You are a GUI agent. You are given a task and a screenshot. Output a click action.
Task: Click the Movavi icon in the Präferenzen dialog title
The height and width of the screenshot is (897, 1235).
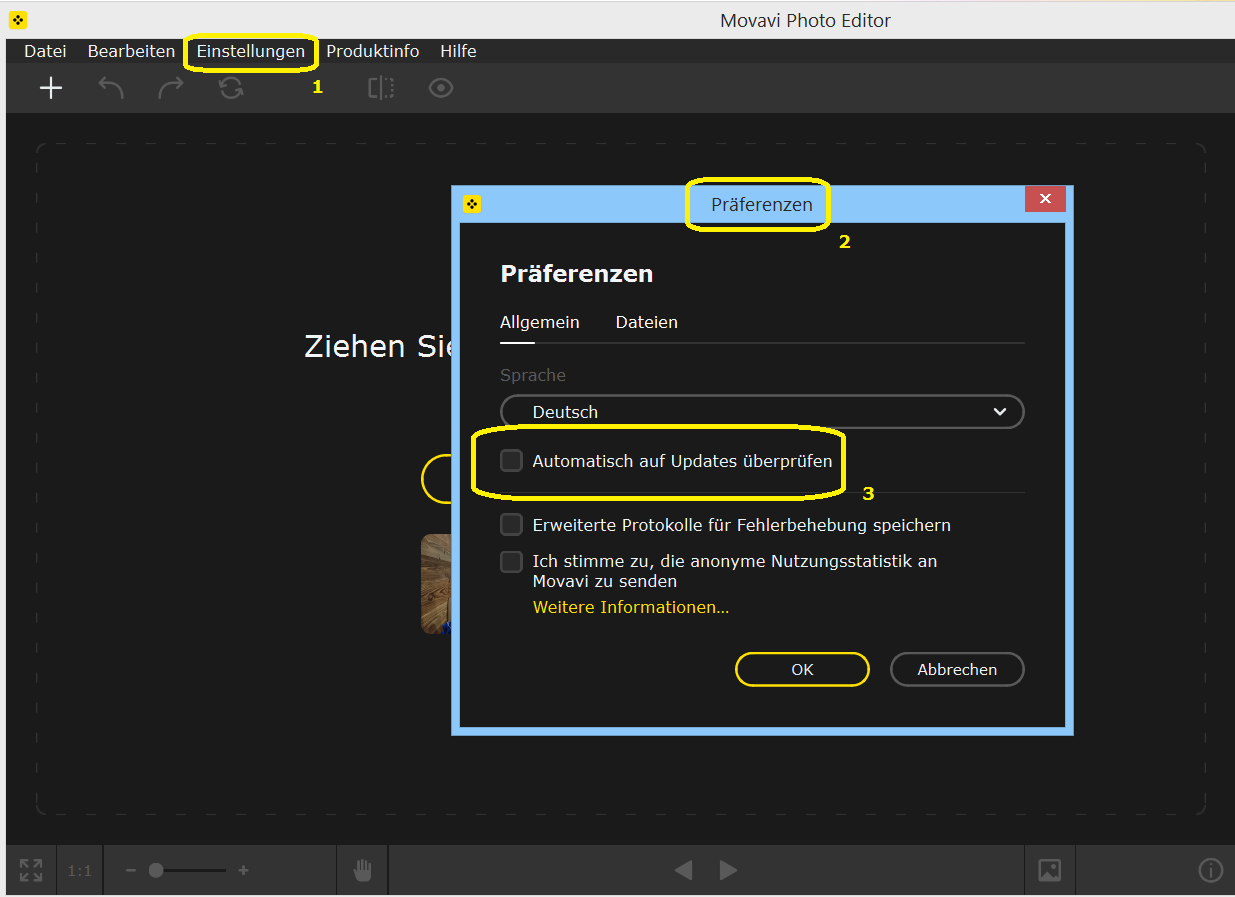tap(473, 204)
